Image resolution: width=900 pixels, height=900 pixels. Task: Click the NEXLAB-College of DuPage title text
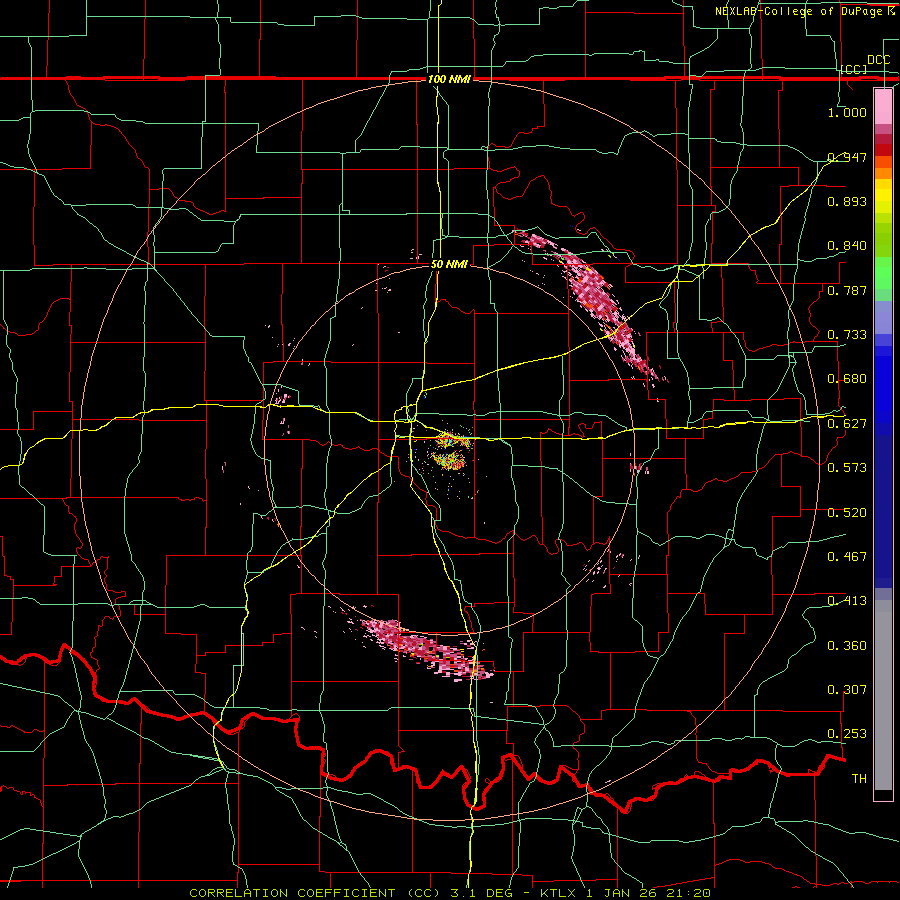(800, 11)
